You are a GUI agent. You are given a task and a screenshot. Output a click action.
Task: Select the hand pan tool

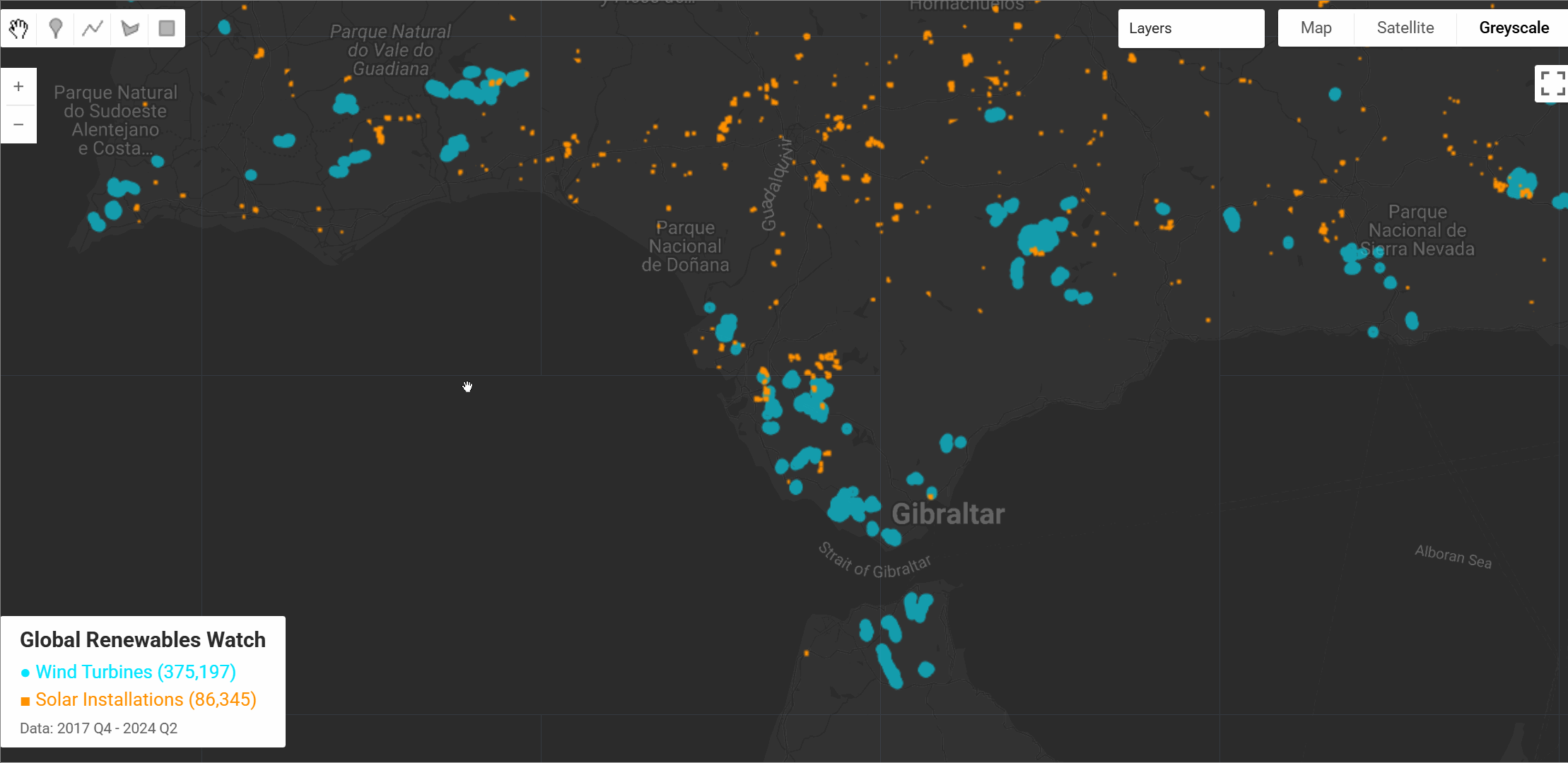(x=19, y=28)
